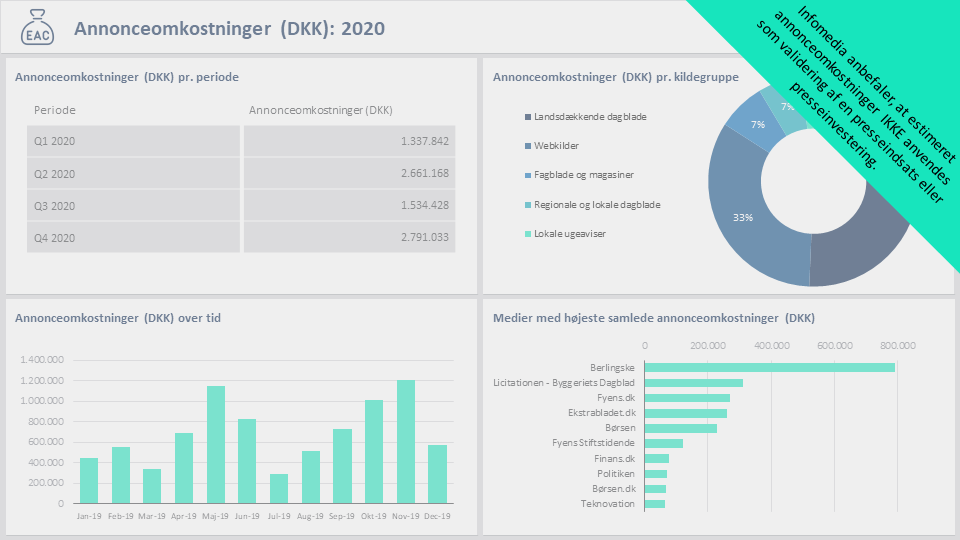Click the Ekstrabladet.dk media label
The image size is (960, 540).
pyautogui.click(x=601, y=413)
